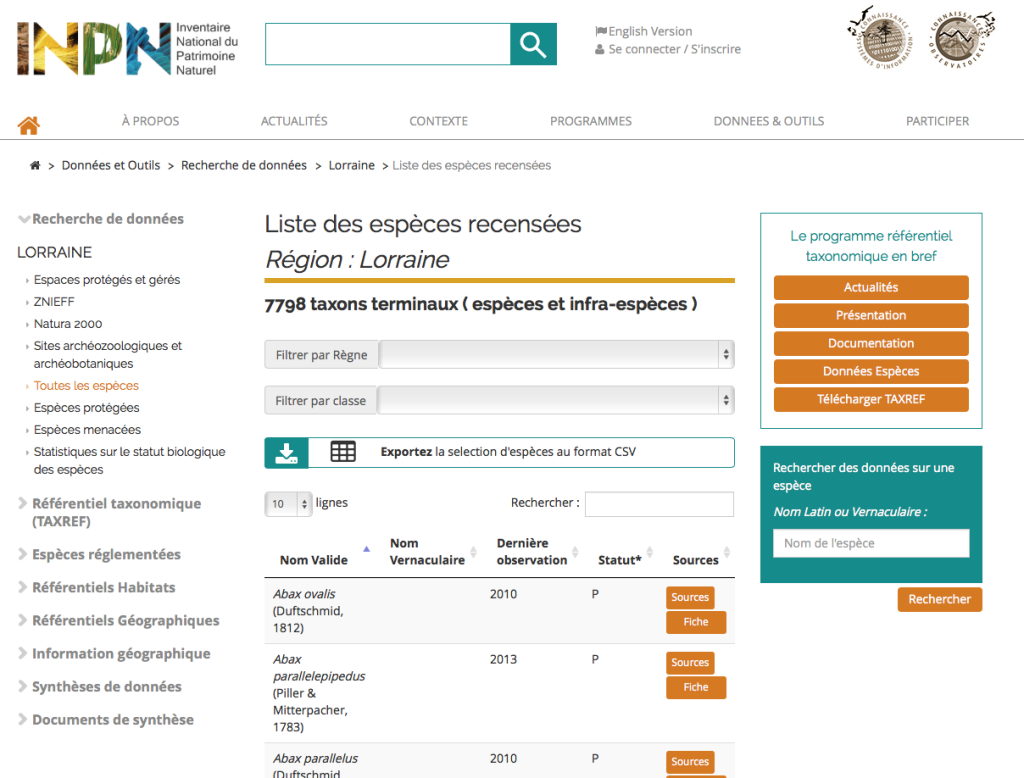
Task: Click the INPN logo
Action: [127, 48]
